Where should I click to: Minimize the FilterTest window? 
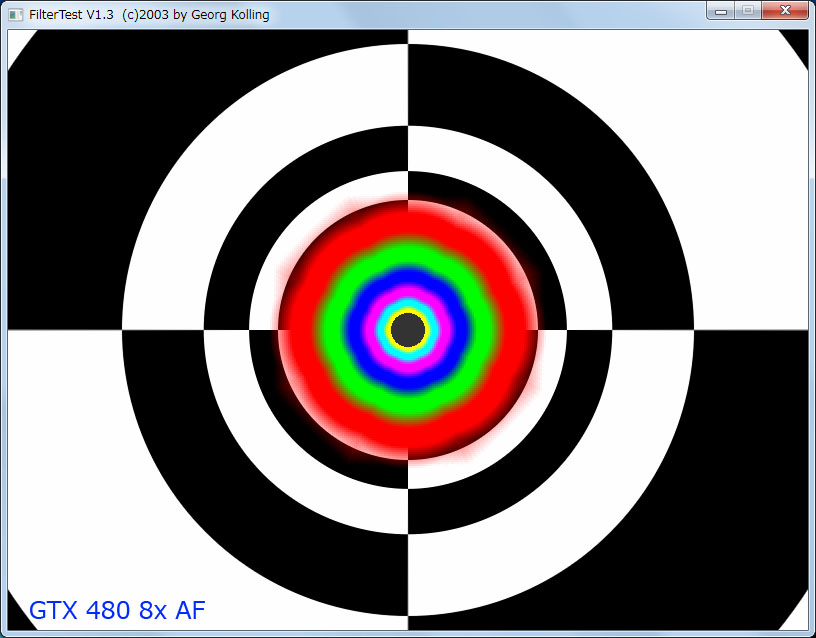[721, 10]
